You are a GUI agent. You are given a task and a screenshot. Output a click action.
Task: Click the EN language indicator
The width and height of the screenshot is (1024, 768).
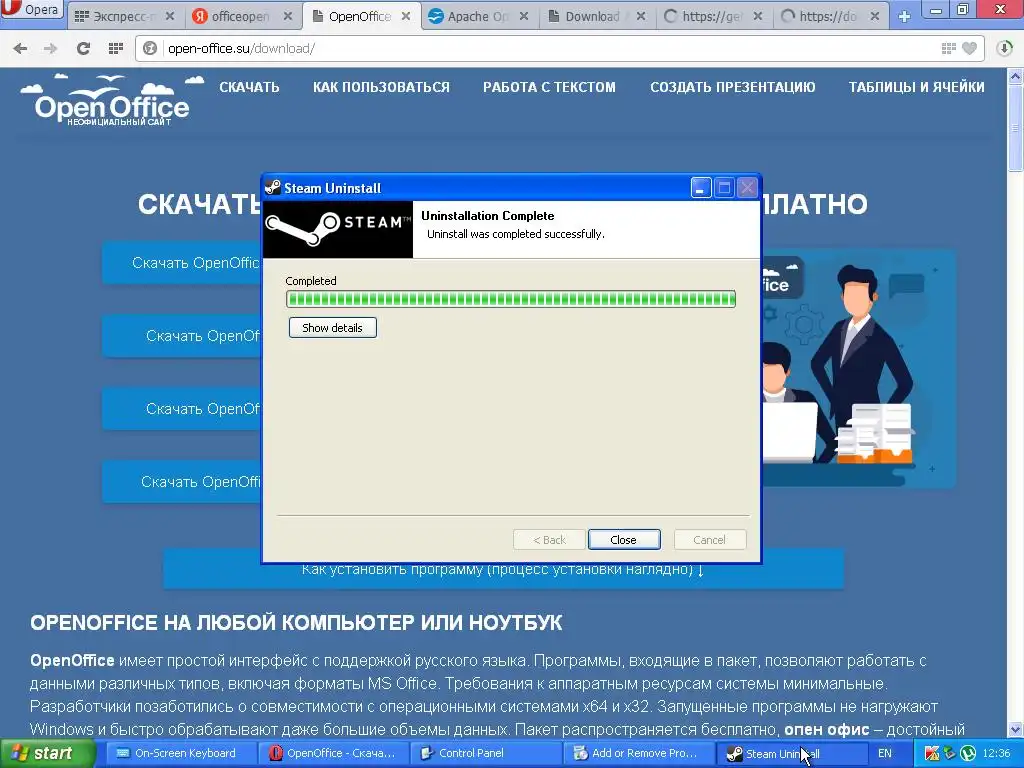tap(885, 753)
